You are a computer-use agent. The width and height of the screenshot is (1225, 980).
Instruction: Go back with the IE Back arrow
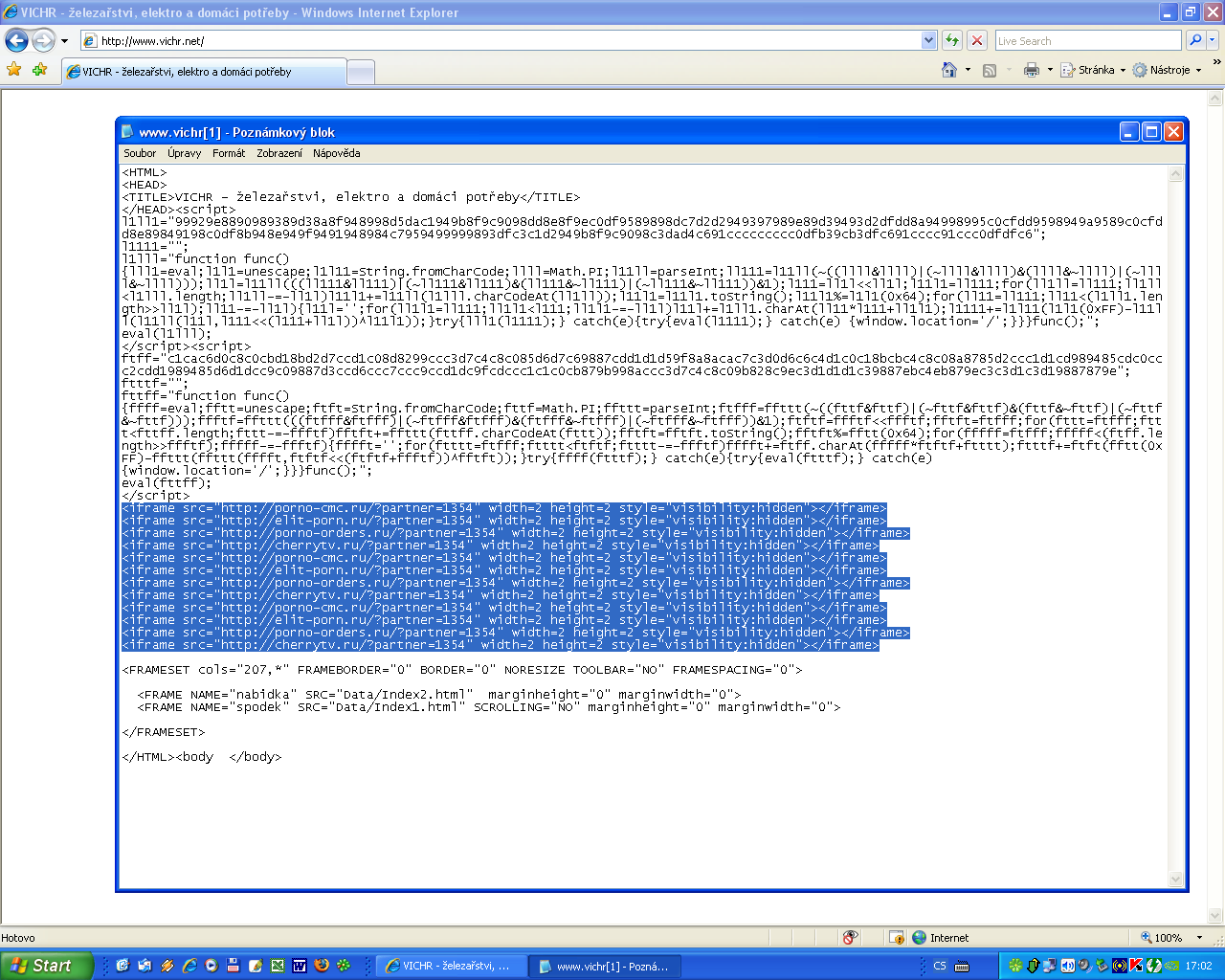(16, 40)
